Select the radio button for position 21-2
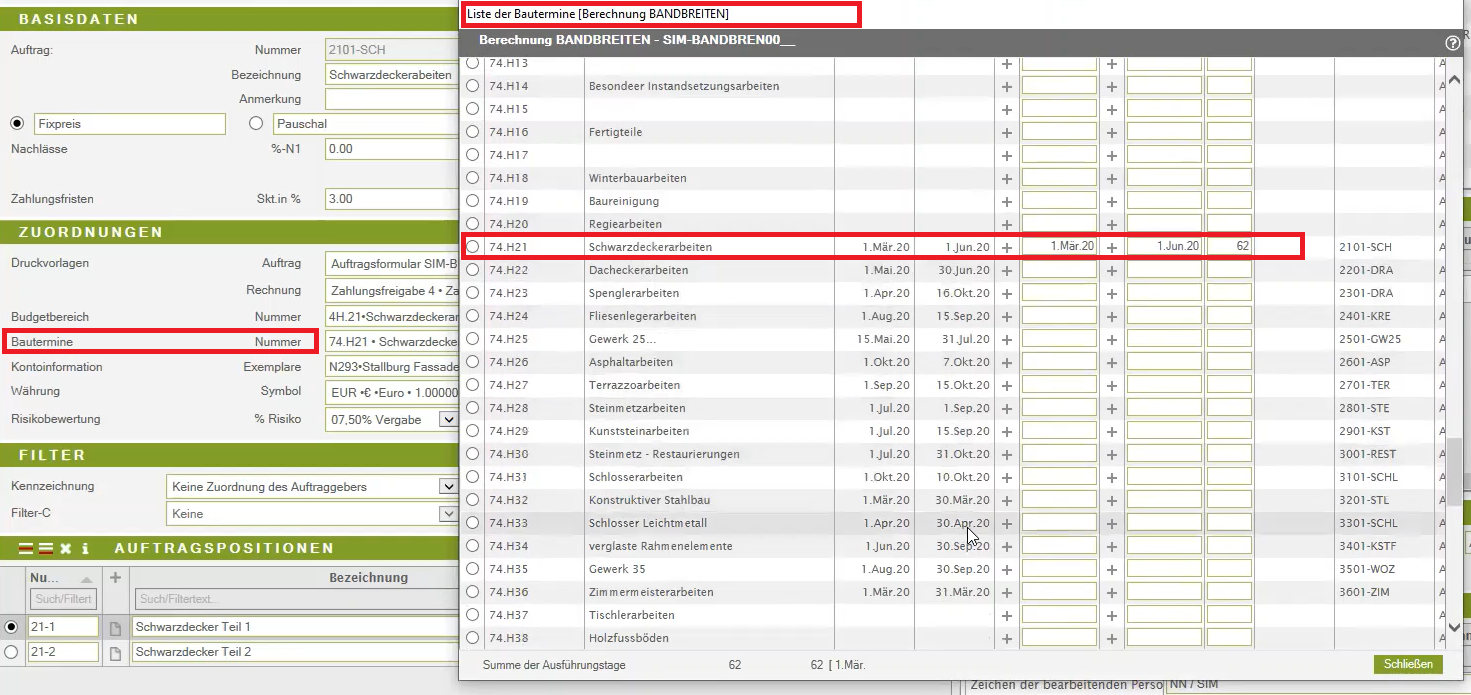Screen dimensions: 1471x695 click(12, 652)
